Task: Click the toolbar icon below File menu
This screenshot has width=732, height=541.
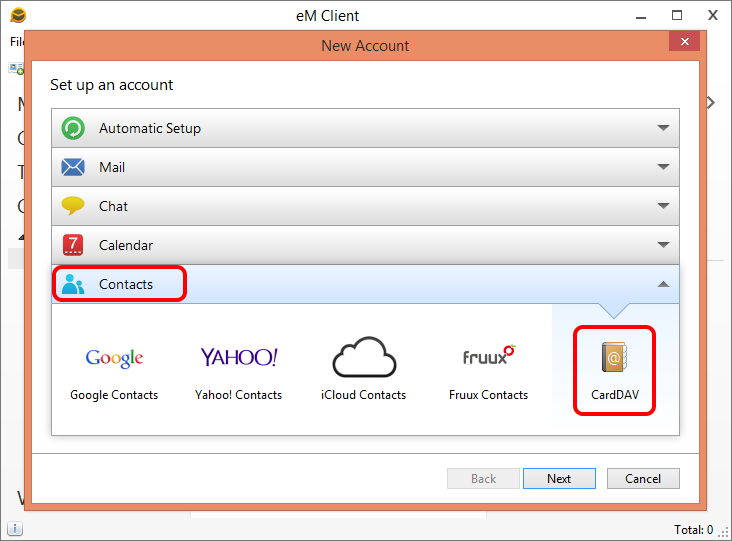Action: (x=16, y=69)
